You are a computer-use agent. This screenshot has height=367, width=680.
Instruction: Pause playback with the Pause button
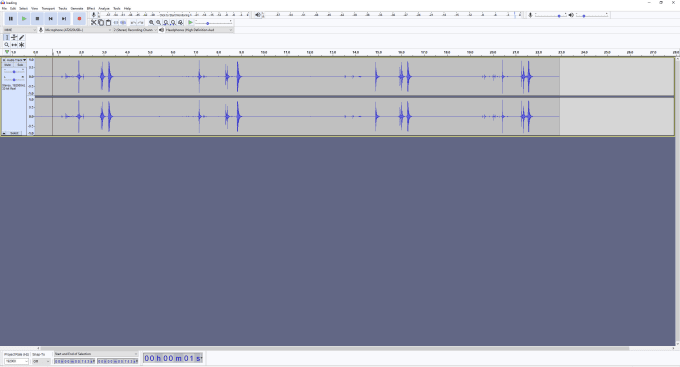11,19
